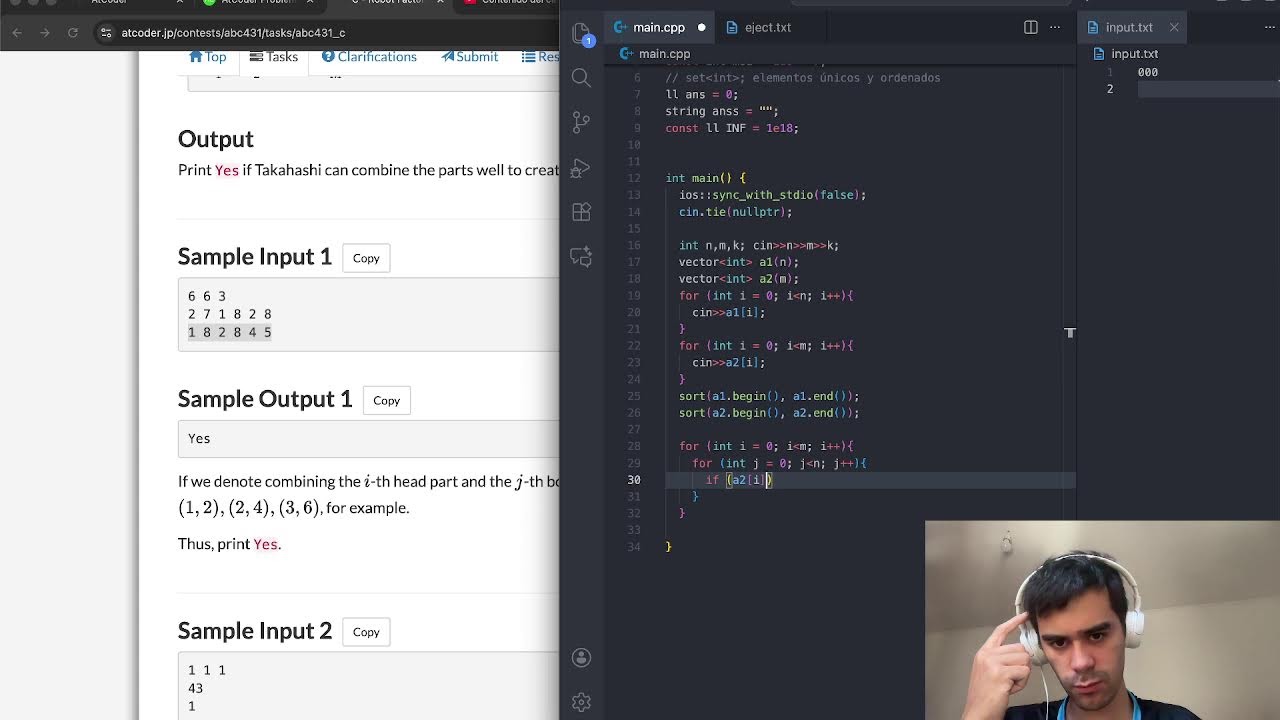Click the 'const ll INF = 1e18;' line
This screenshot has height=720, width=1280.
click(732, 128)
